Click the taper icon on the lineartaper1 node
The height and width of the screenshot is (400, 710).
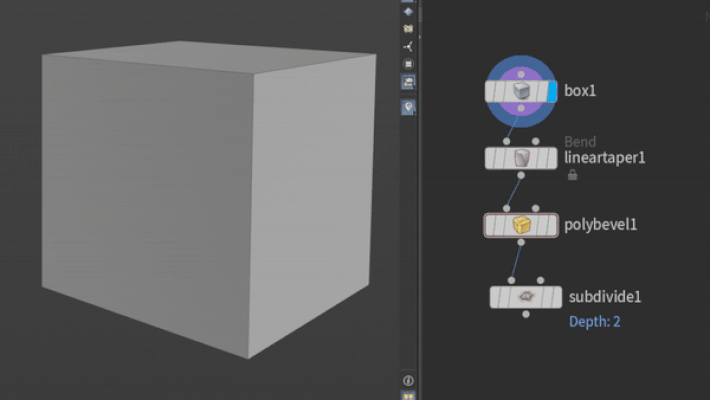(521, 159)
